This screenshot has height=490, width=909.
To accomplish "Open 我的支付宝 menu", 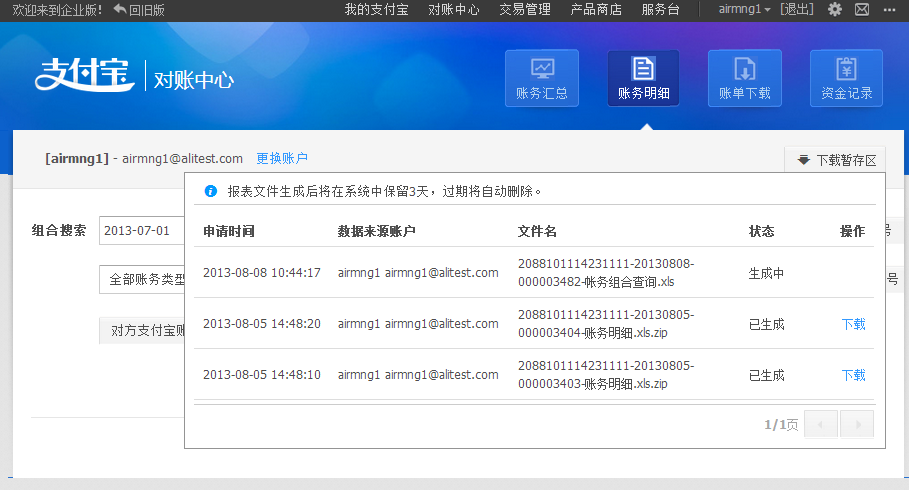I will [376, 10].
